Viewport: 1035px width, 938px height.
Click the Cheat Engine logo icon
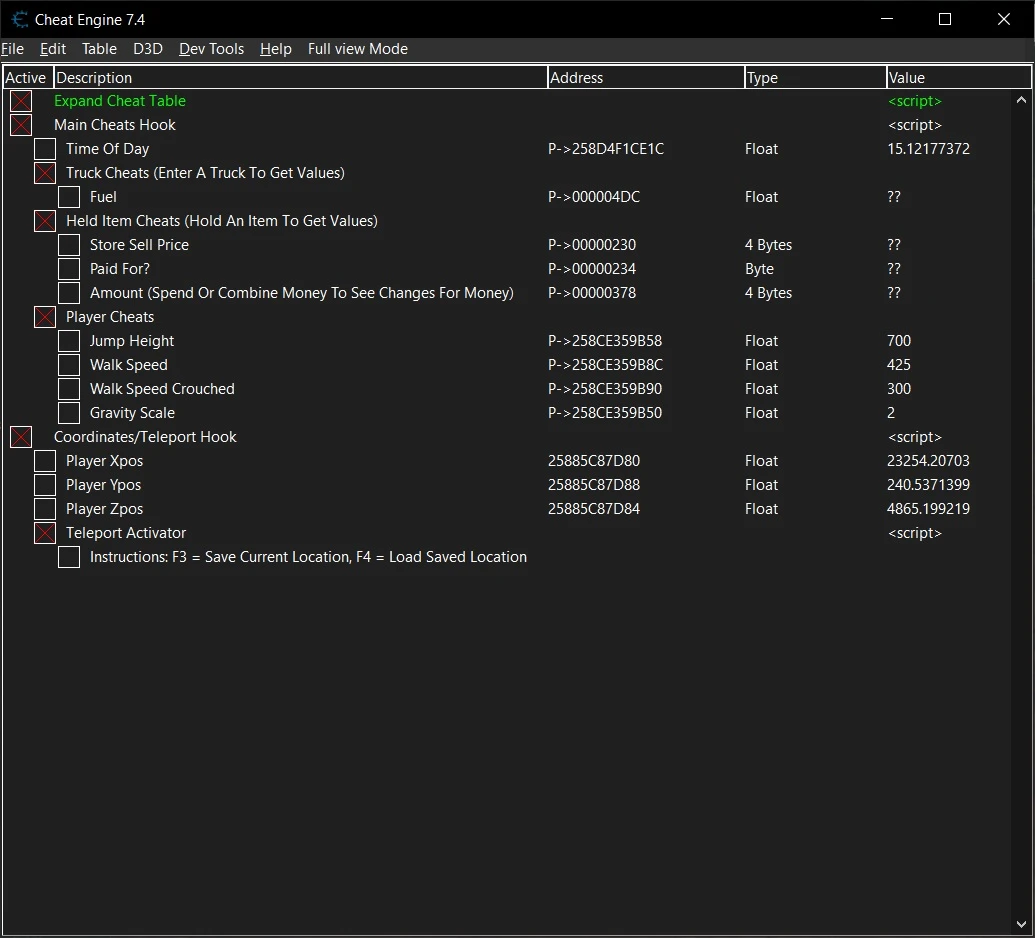(20, 19)
